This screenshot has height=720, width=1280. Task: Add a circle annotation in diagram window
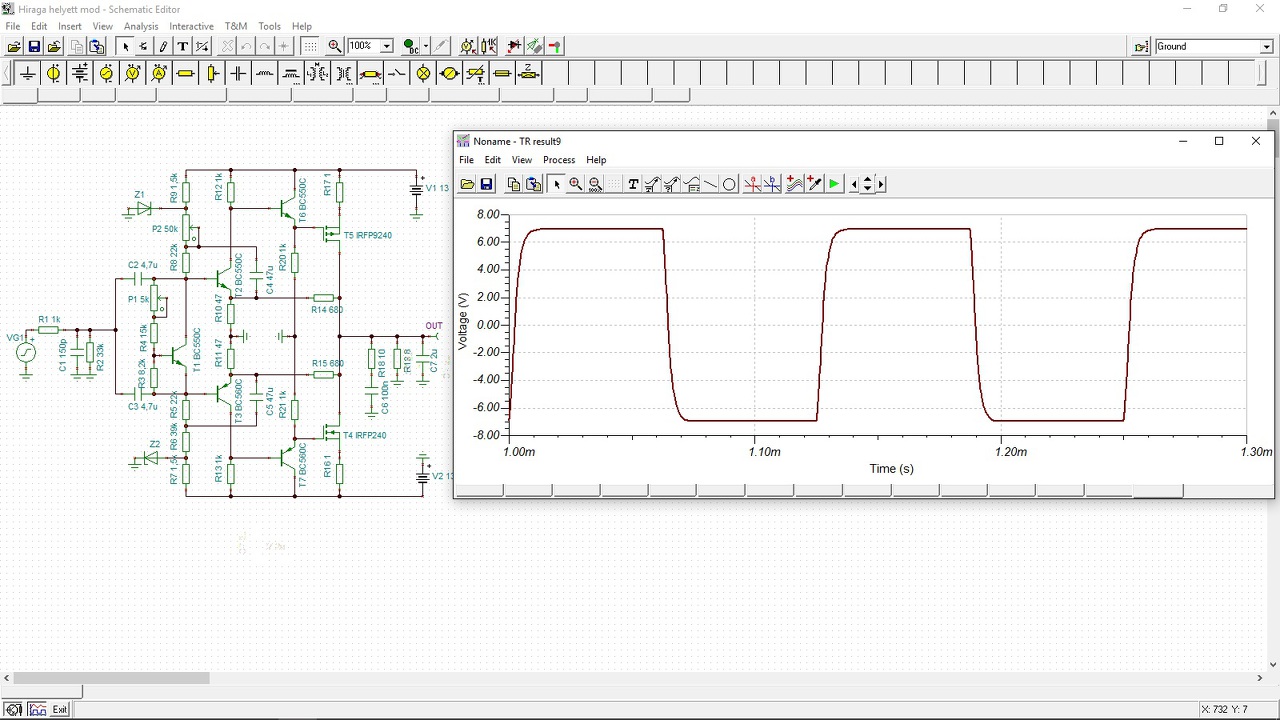coord(729,184)
